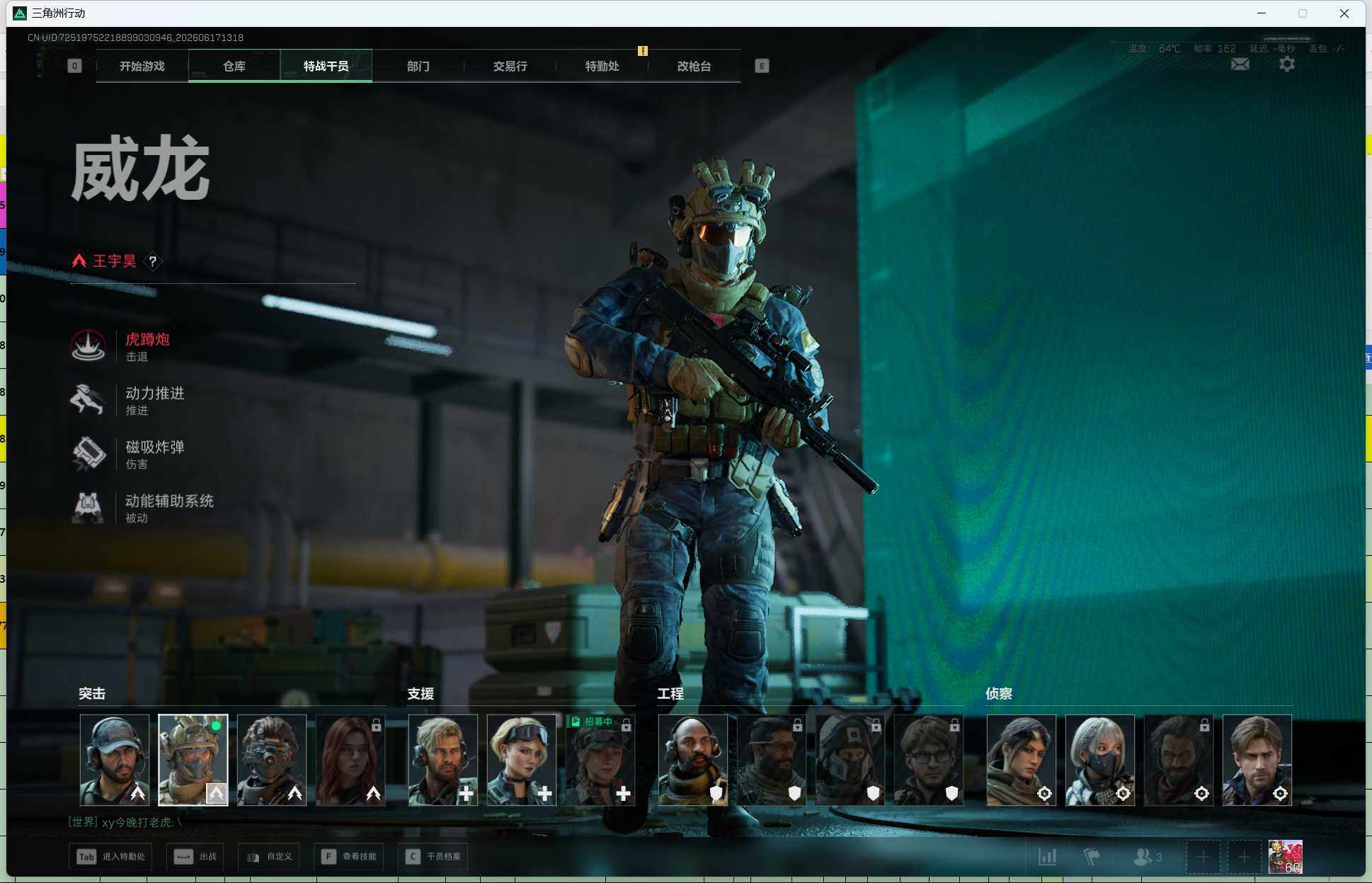Click the 进入特勤处 Tab button
This screenshot has height=883, width=1372.
(111, 857)
